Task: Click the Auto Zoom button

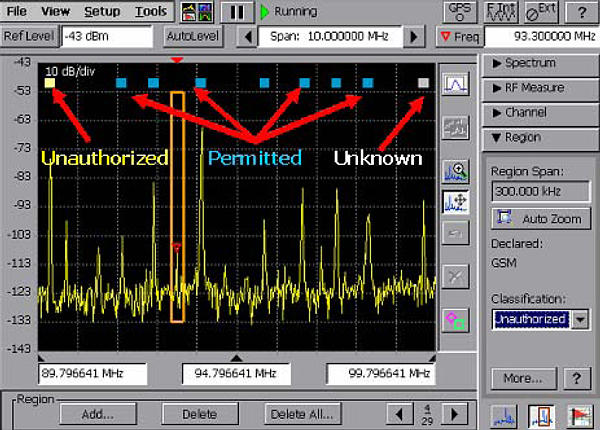Action: (x=539, y=217)
